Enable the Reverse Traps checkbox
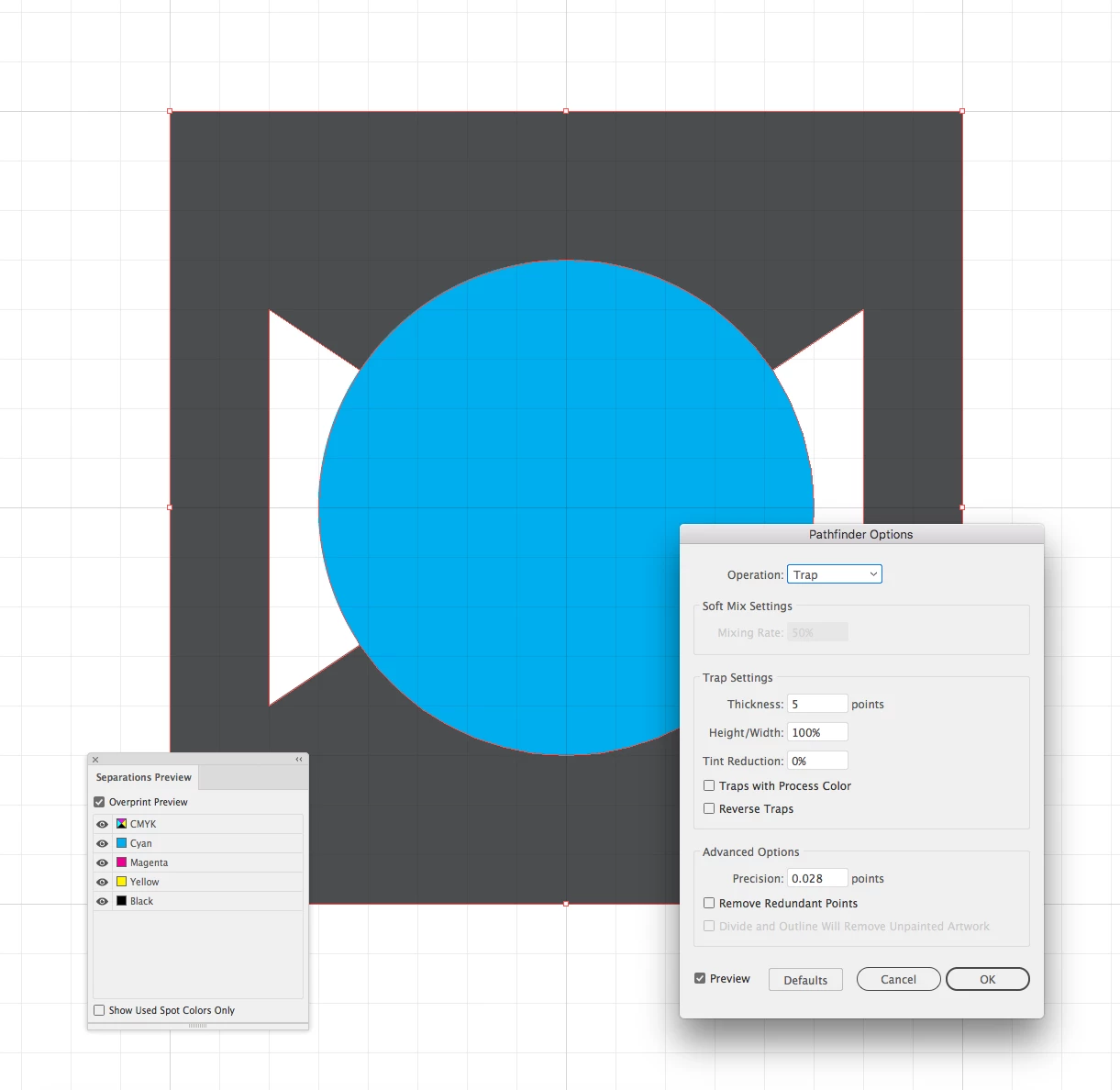This screenshot has height=1090, width=1120. (709, 808)
